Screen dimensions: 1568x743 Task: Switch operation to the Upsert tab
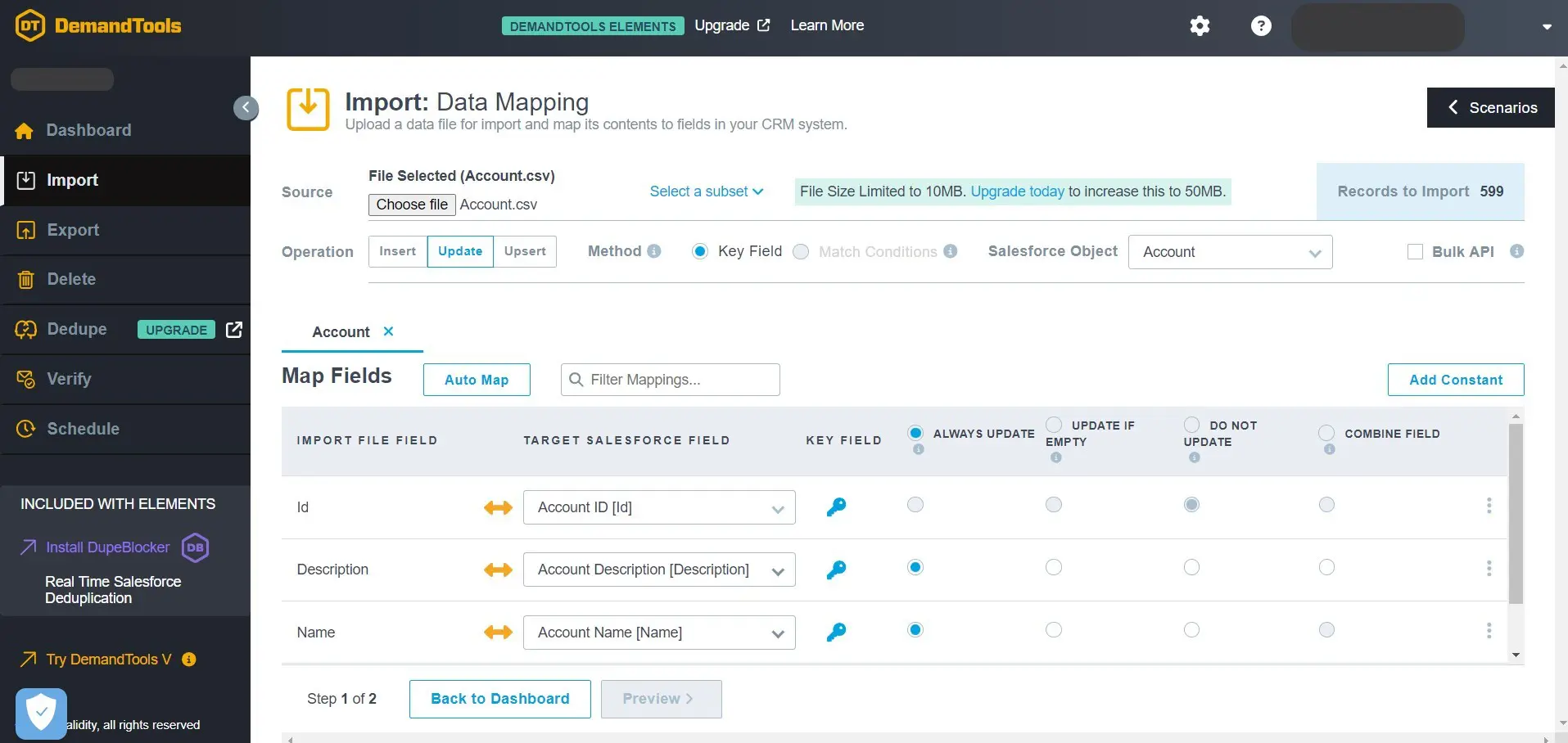(525, 251)
